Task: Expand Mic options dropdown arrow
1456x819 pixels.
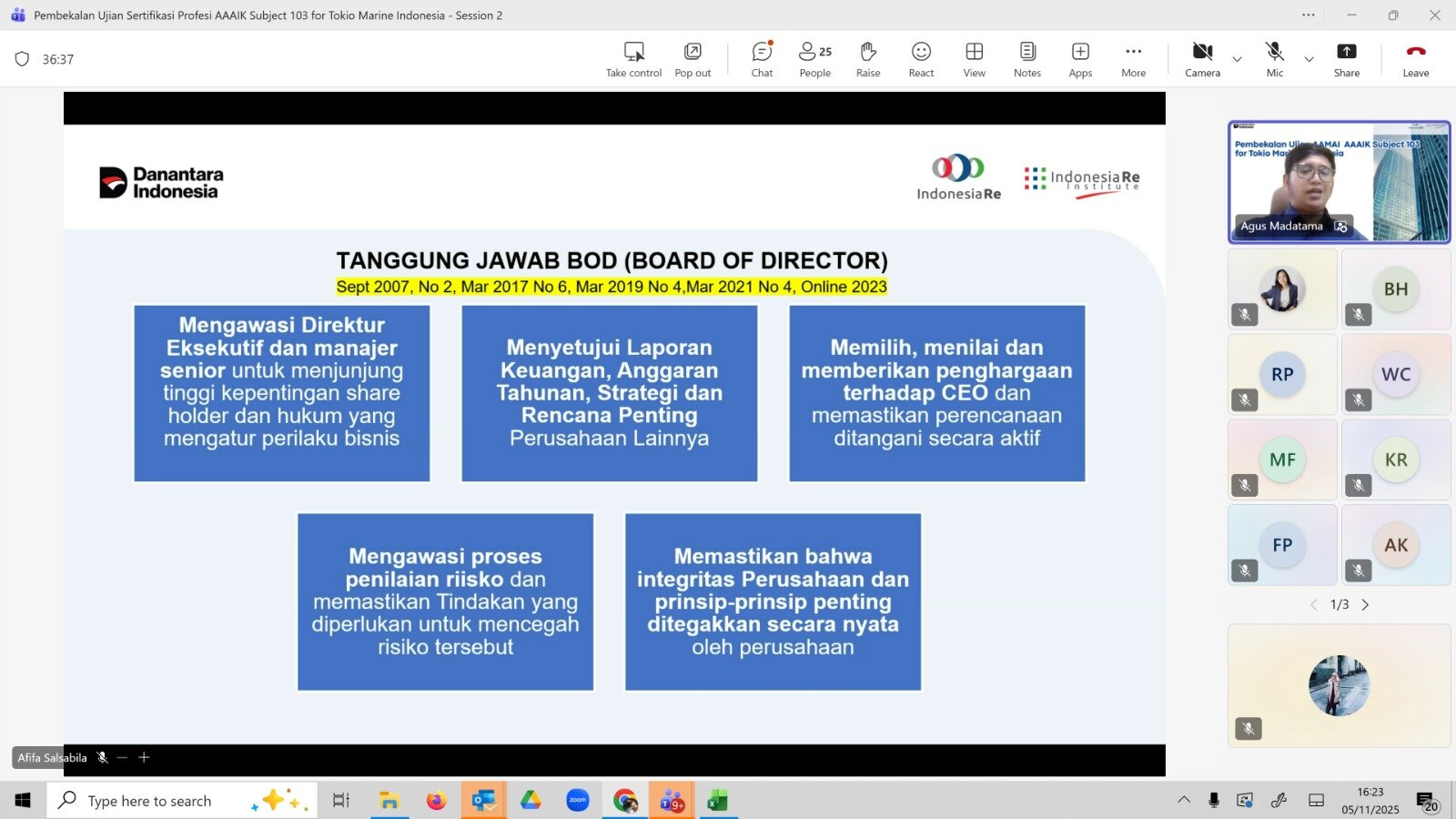Action: (1309, 60)
